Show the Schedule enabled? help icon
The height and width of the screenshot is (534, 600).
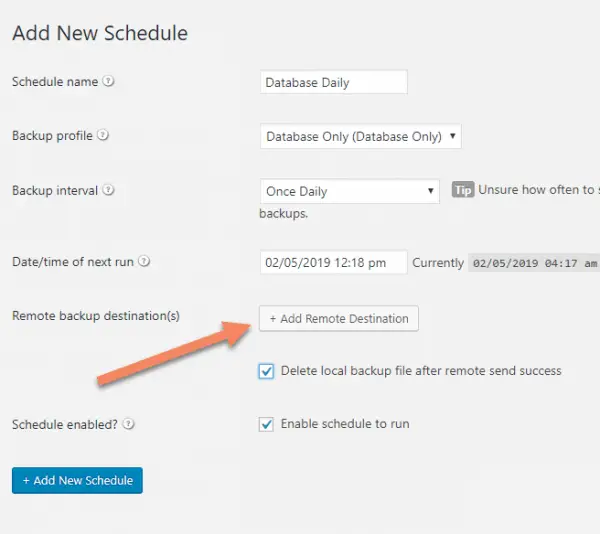pos(129,424)
